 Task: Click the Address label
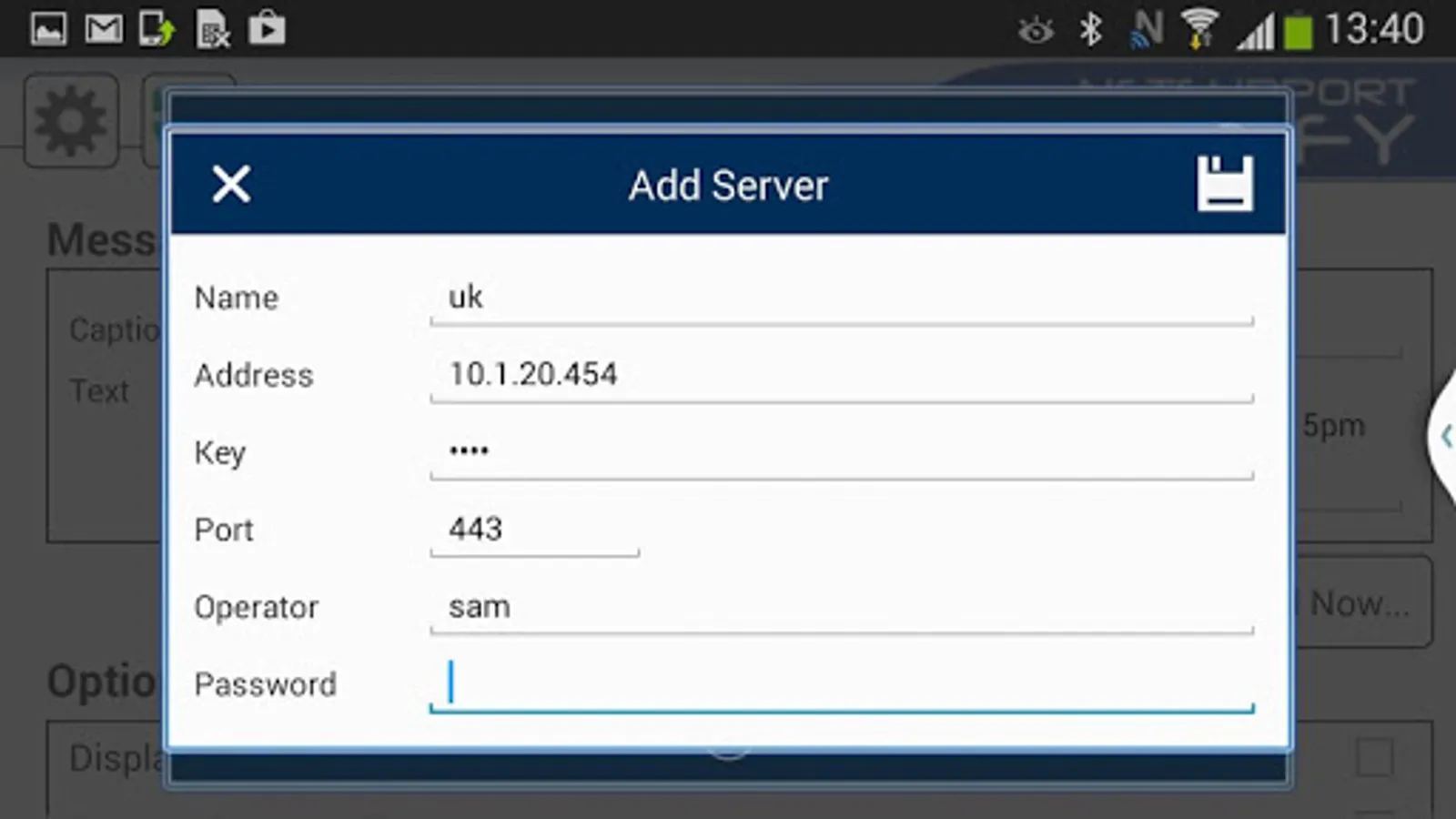tap(254, 375)
